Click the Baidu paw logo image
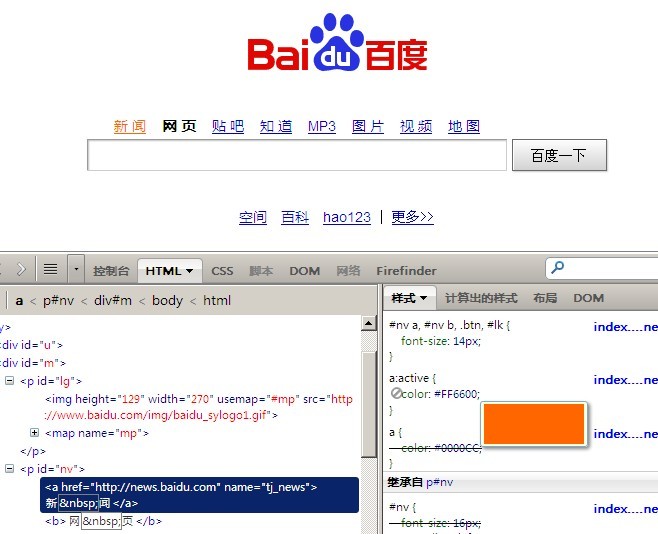The width and height of the screenshot is (658, 534). pos(337,42)
